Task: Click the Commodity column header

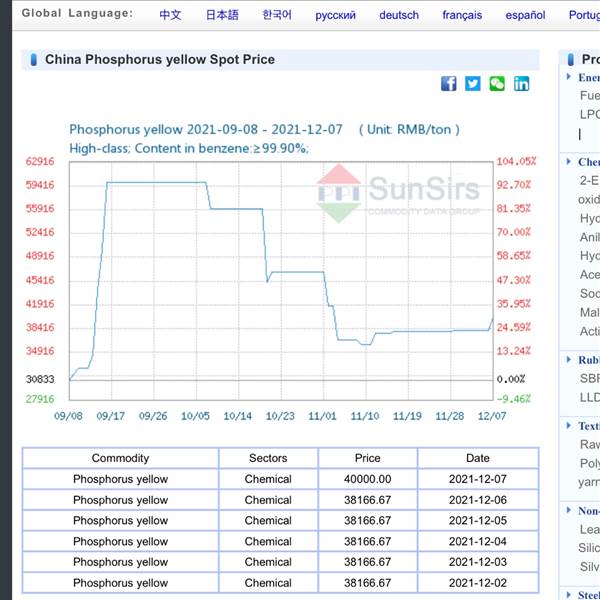Action: (121, 458)
